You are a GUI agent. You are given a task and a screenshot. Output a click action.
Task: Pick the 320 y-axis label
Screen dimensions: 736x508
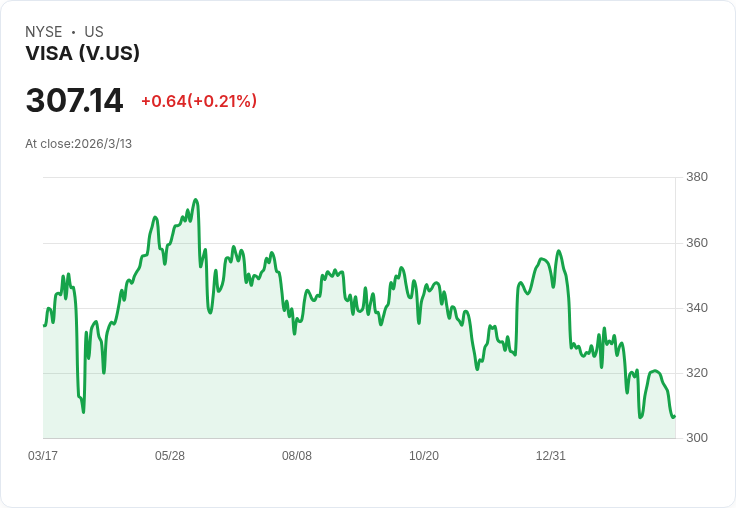(x=697, y=373)
